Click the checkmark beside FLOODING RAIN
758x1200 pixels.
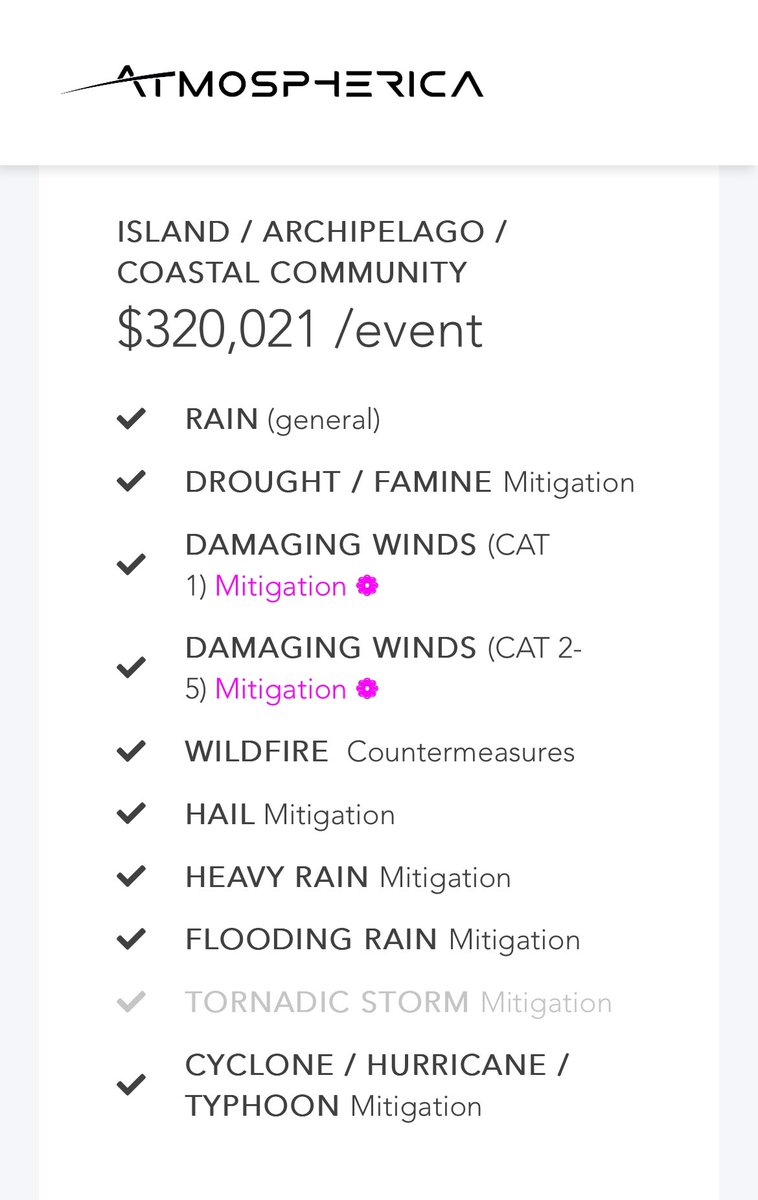131,940
